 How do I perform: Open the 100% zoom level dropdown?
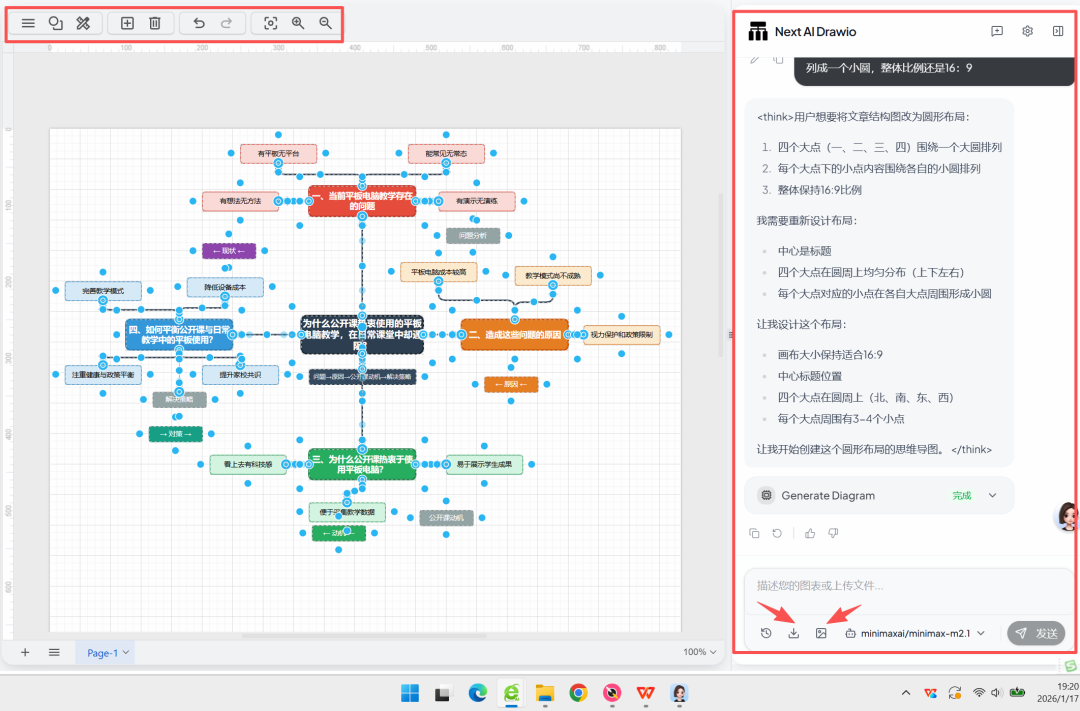pyautogui.click(x=699, y=652)
